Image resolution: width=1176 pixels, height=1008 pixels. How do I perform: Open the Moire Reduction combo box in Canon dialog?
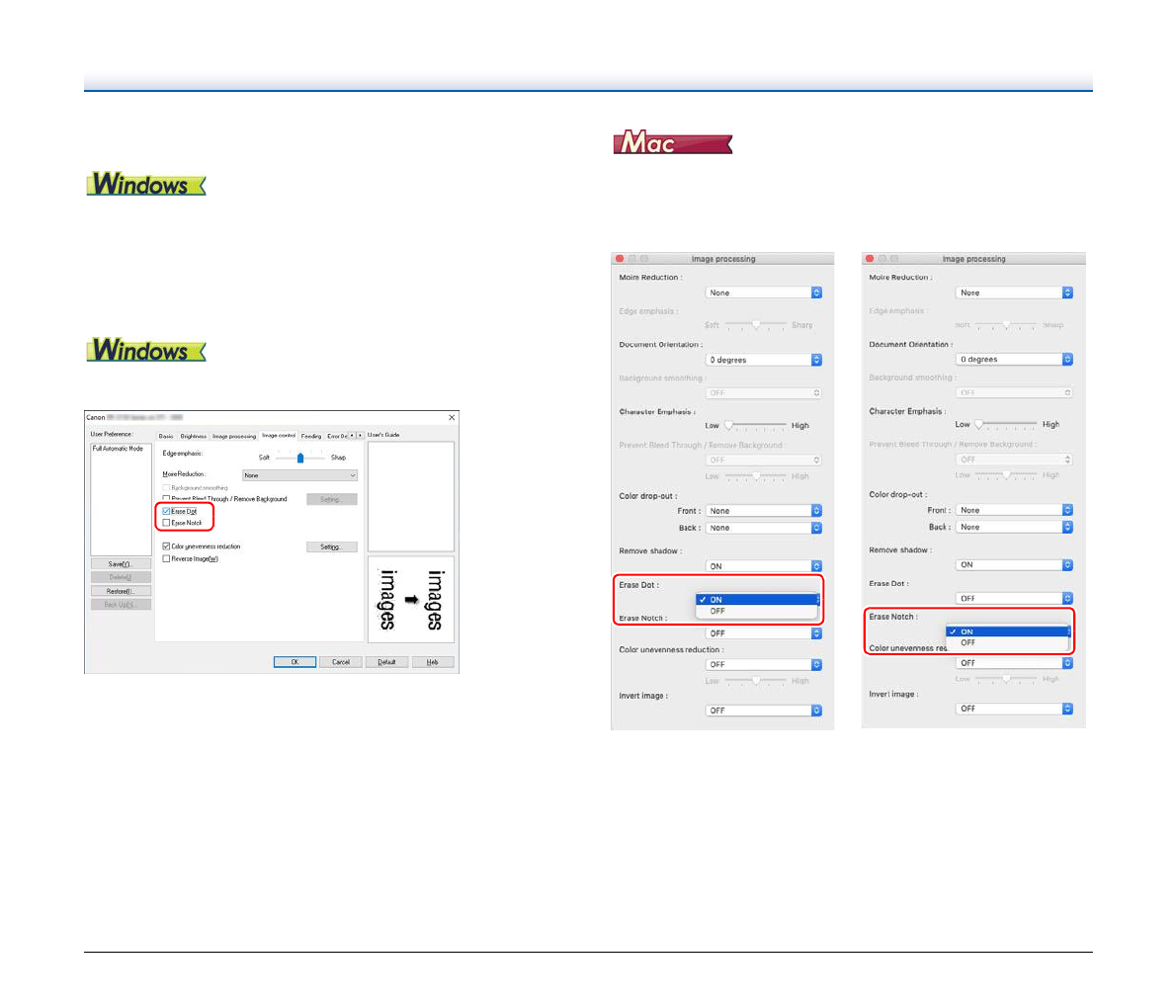click(299, 475)
